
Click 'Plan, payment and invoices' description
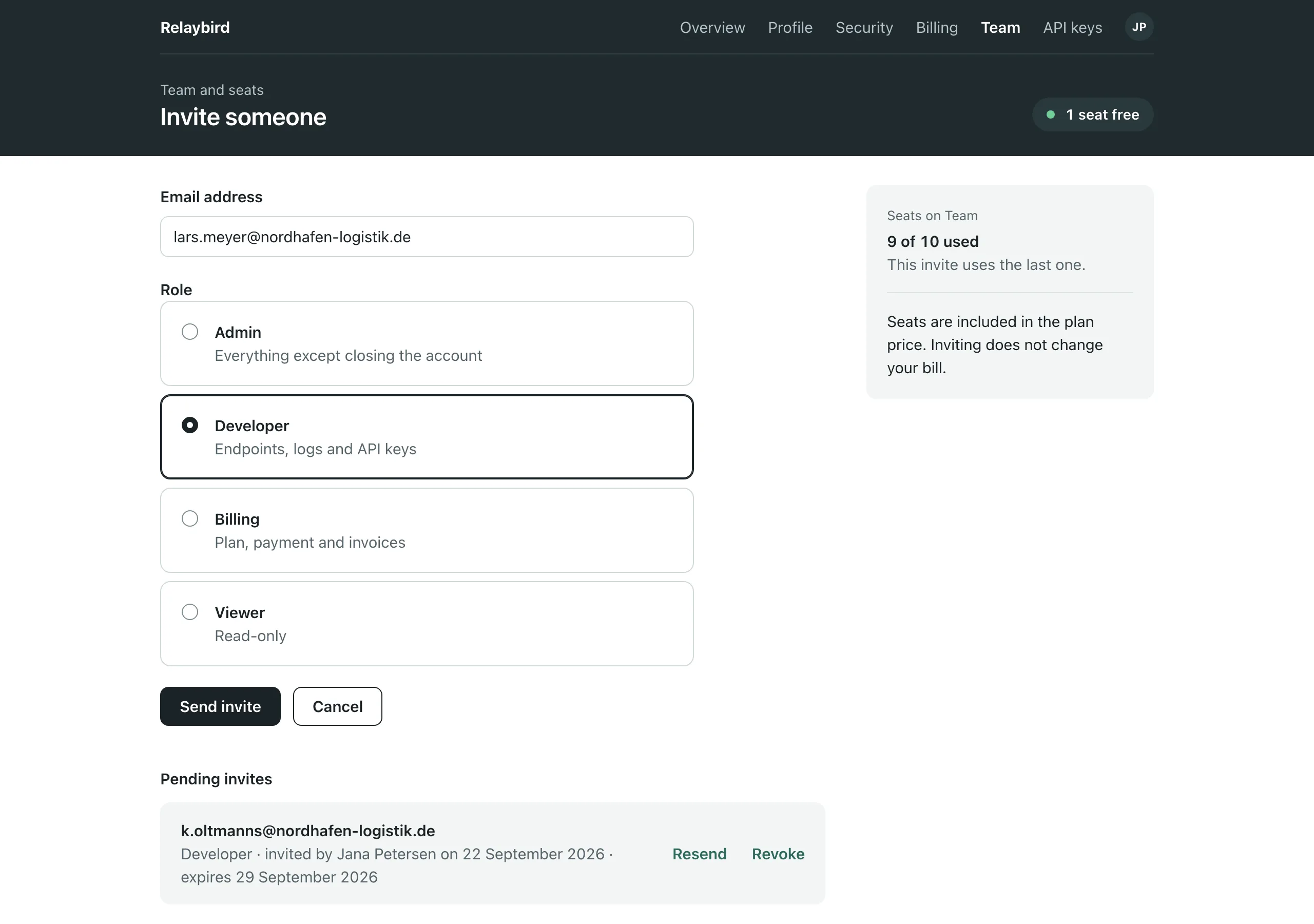click(x=310, y=542)
